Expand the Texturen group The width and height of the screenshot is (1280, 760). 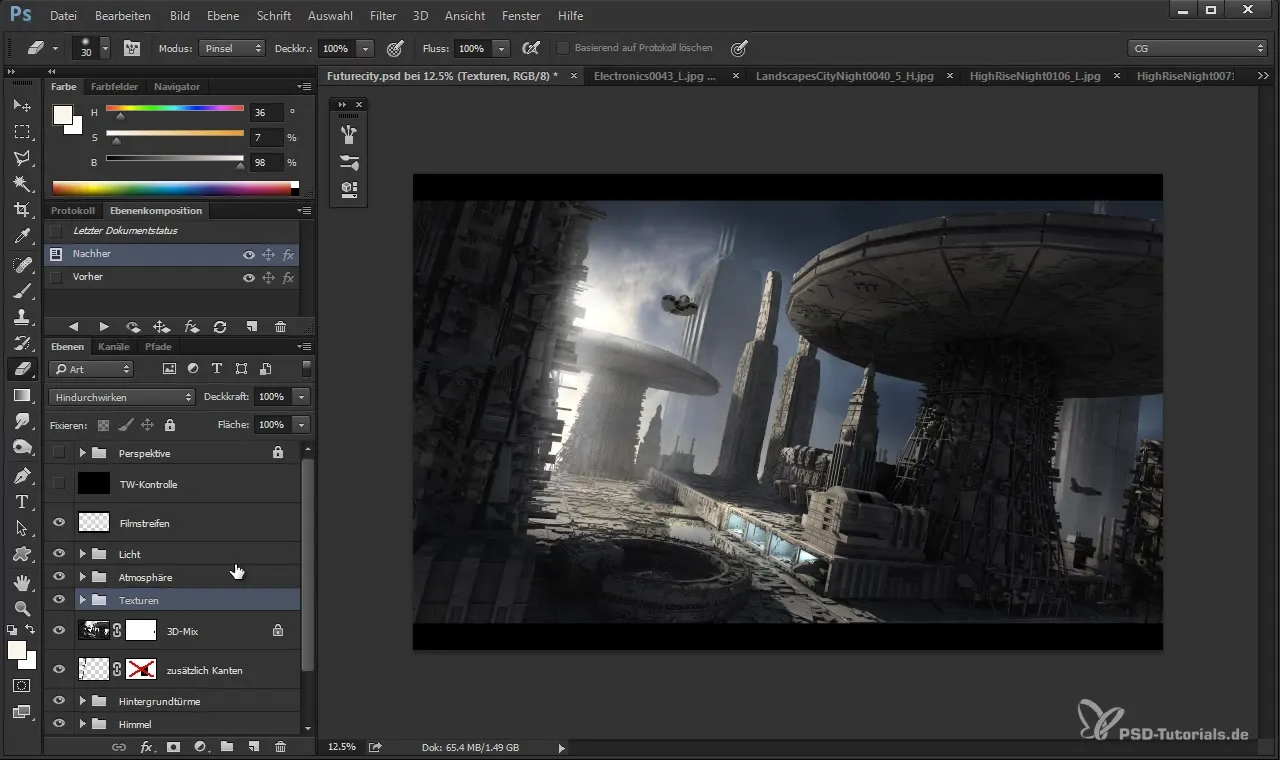pyautogui.click(x=83, y=600)
